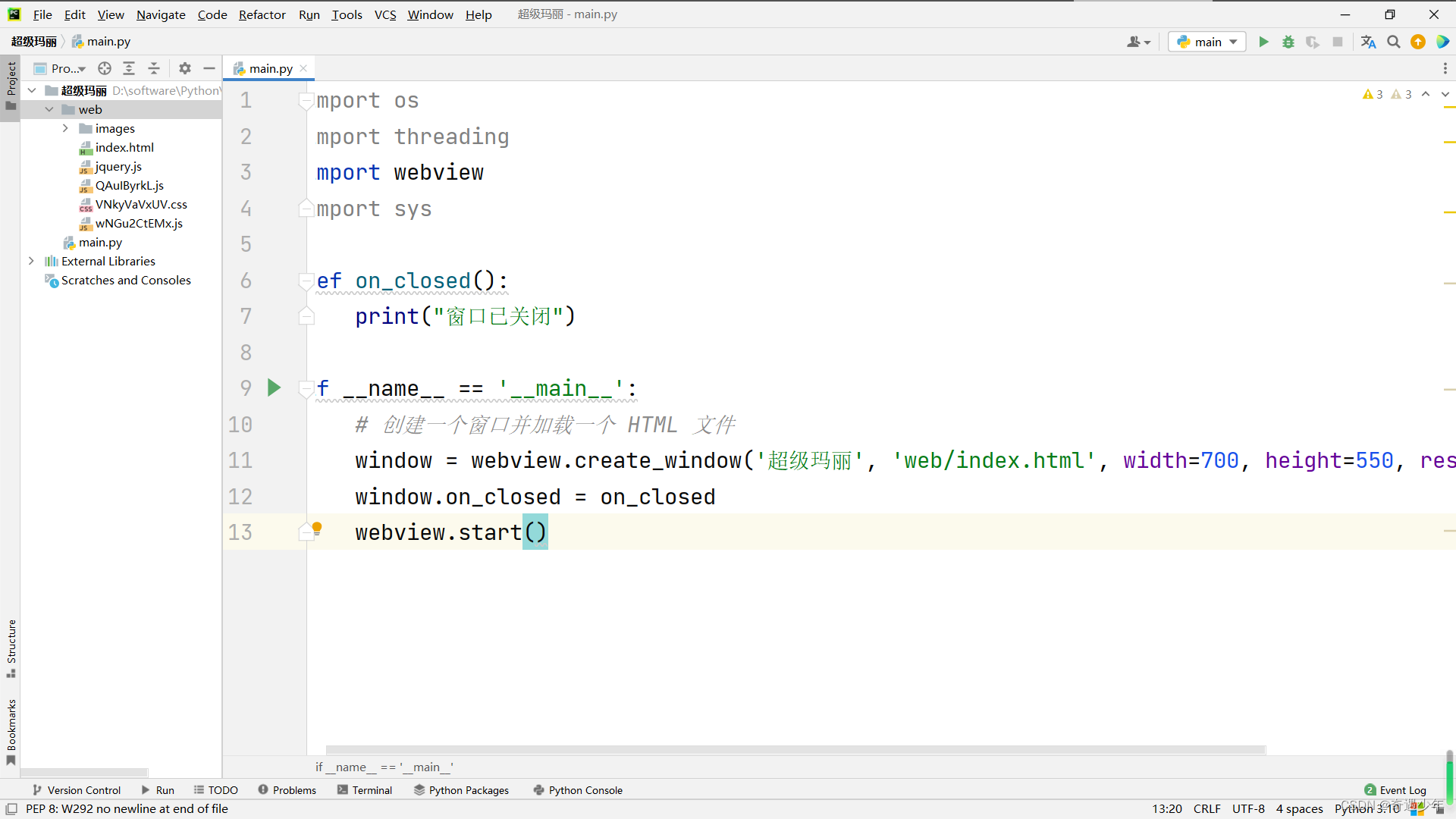Click Collapse All in Project panel
The image size is (1456, 819).
154,68
